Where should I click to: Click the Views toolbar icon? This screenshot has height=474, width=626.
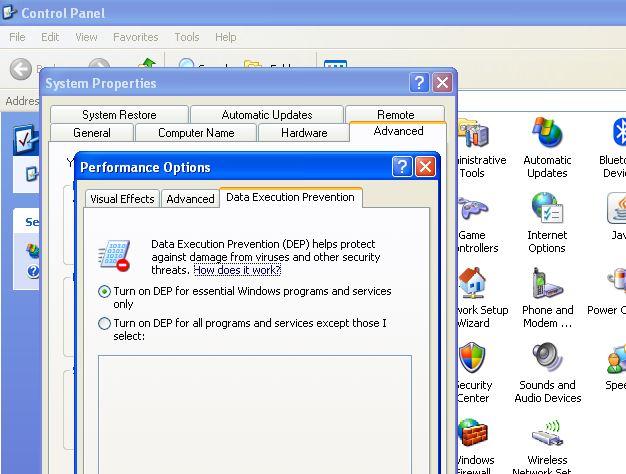pos(335,64)
